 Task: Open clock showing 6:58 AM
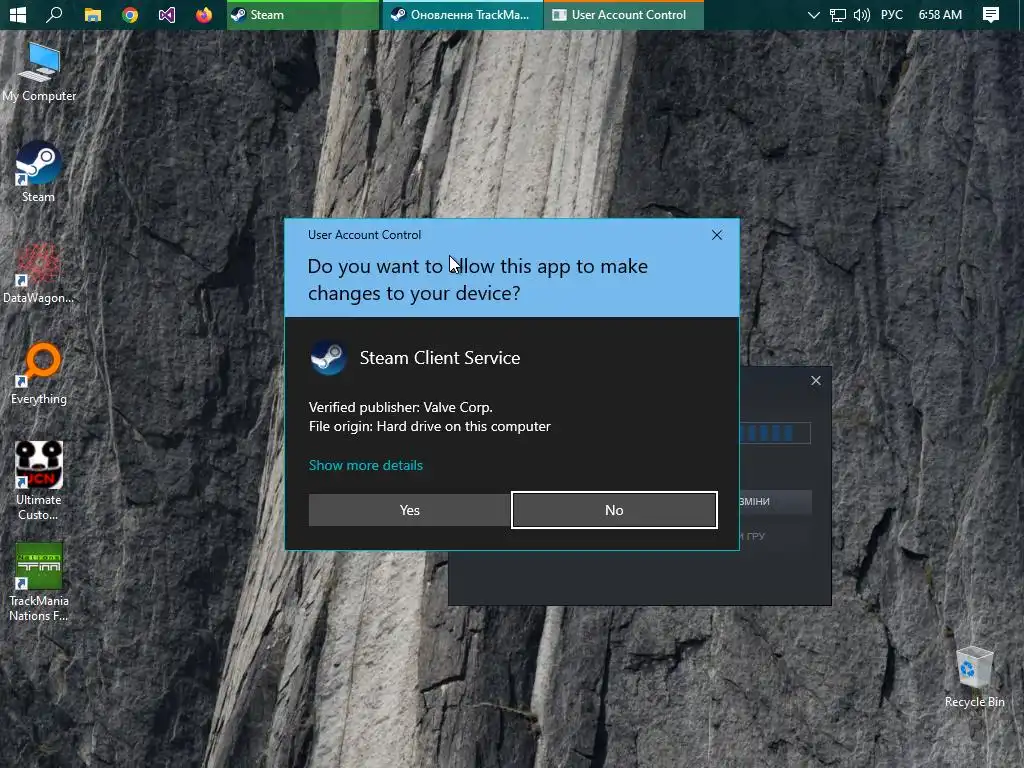pyautogui.click(x=940, y=14)
